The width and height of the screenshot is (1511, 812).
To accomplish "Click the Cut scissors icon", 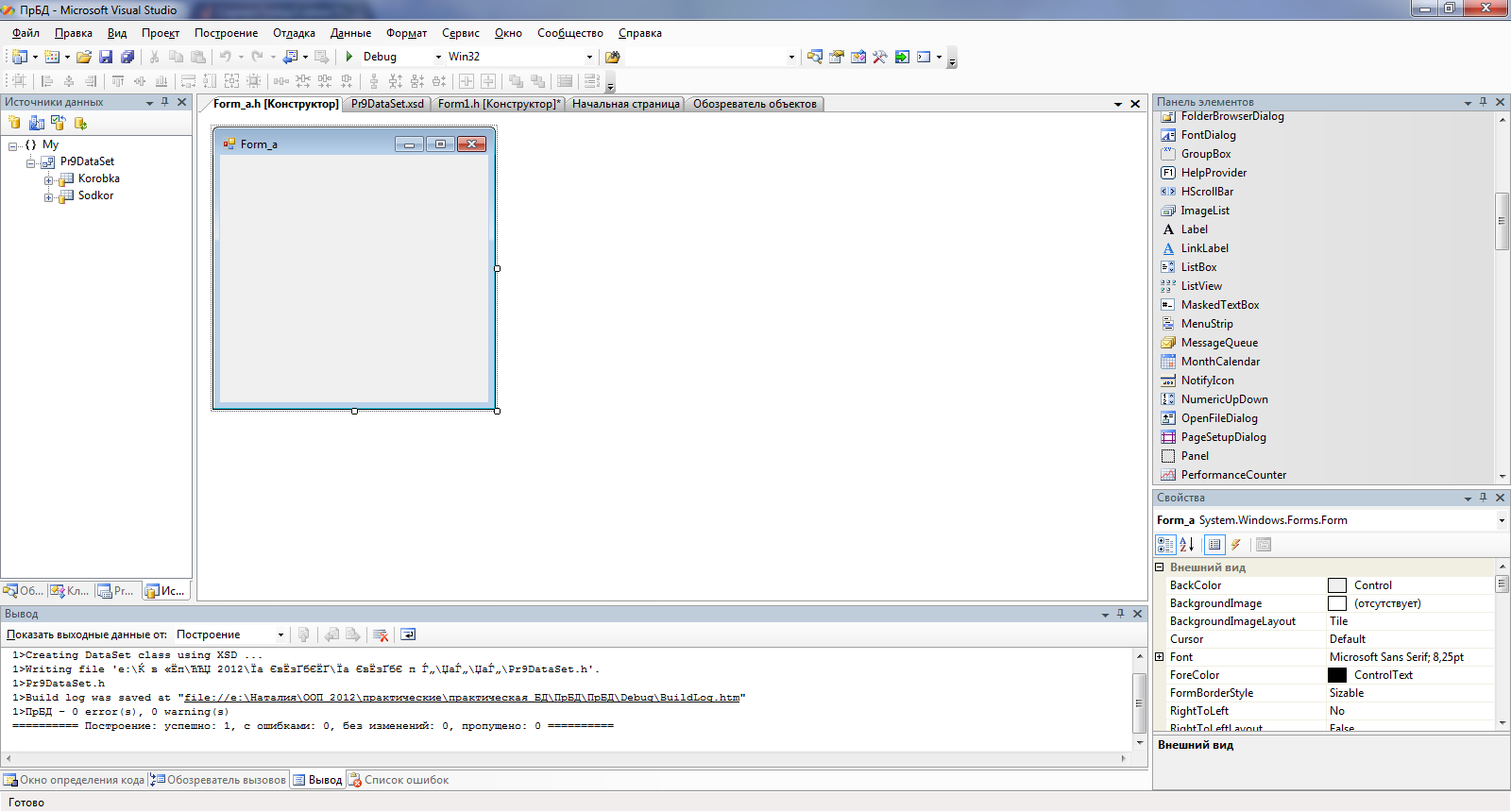I will (154, 57).
